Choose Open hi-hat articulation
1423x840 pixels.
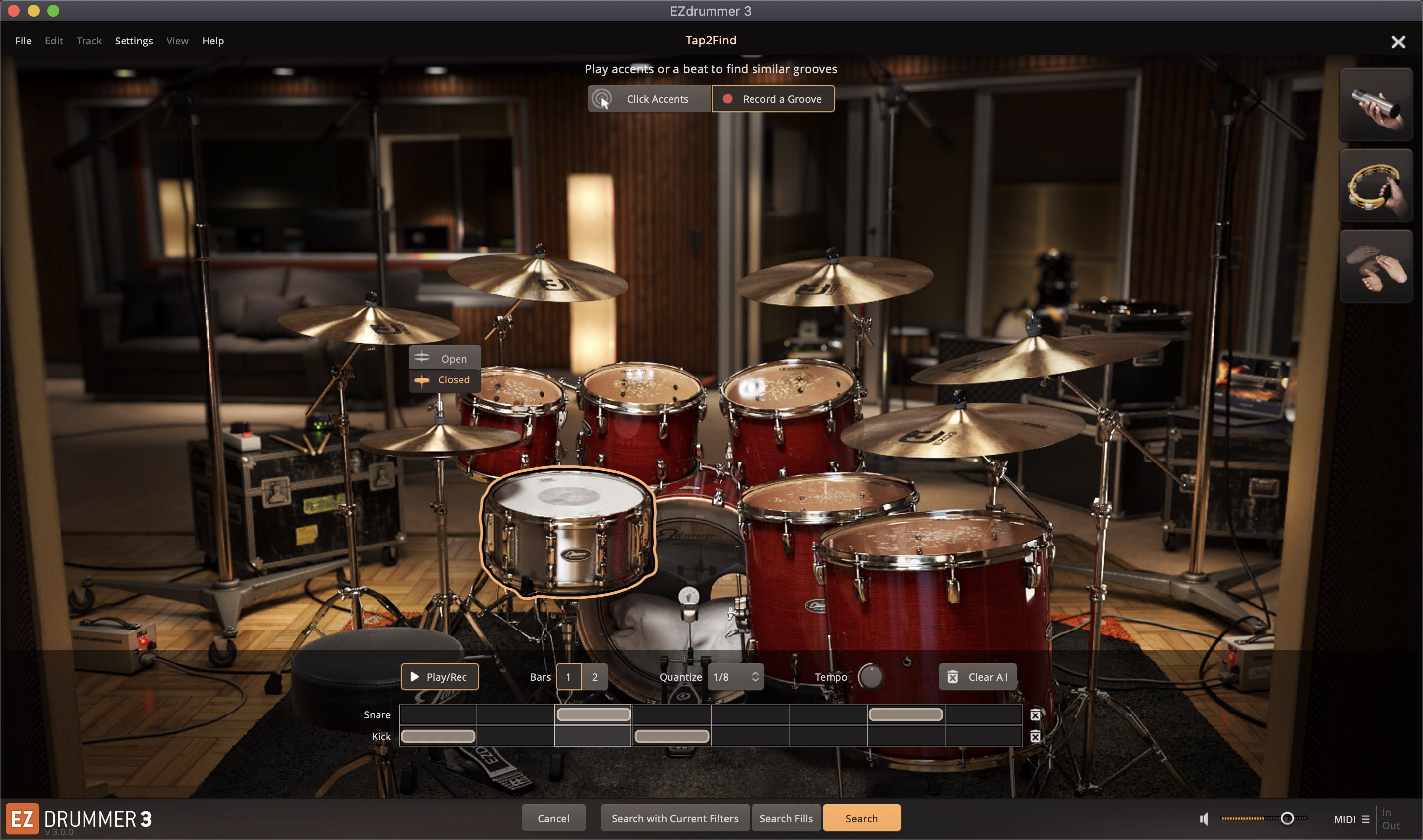click(445, 358)
